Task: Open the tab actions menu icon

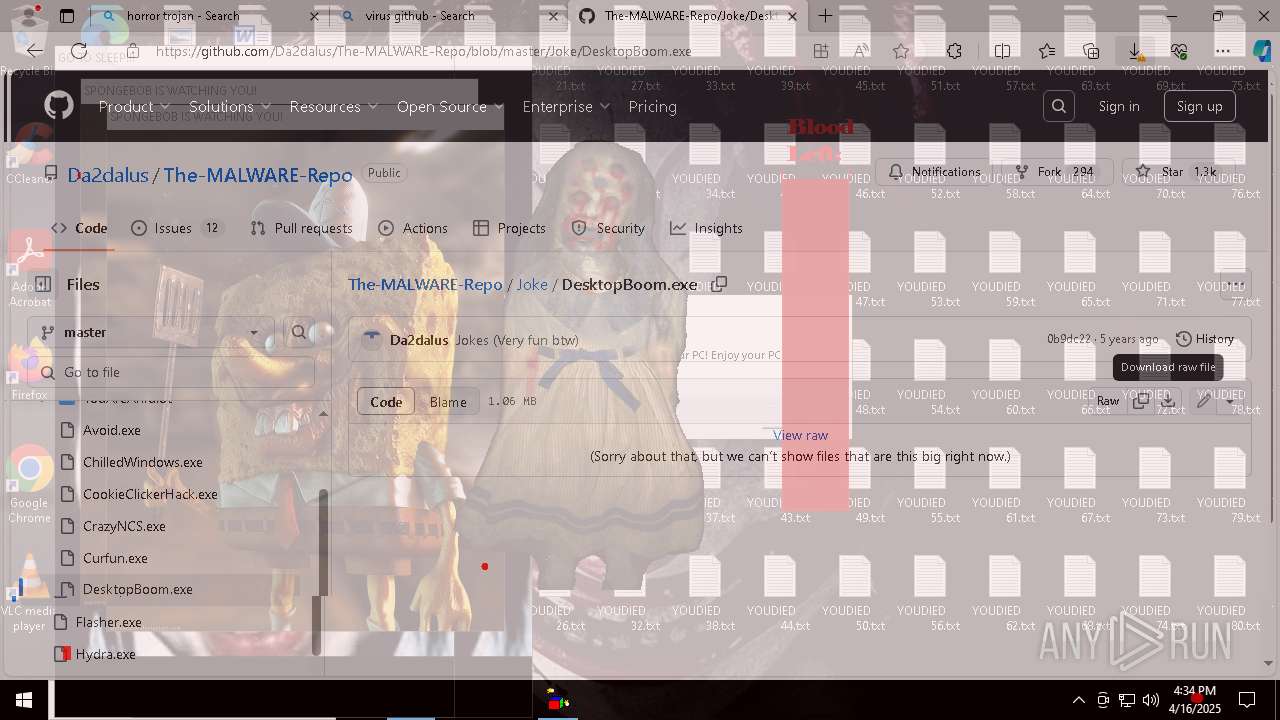Action: [67, 16]
